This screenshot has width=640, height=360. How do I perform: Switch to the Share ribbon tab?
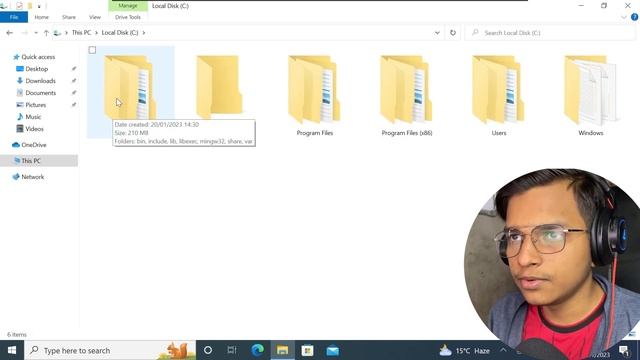pos(69,17)
